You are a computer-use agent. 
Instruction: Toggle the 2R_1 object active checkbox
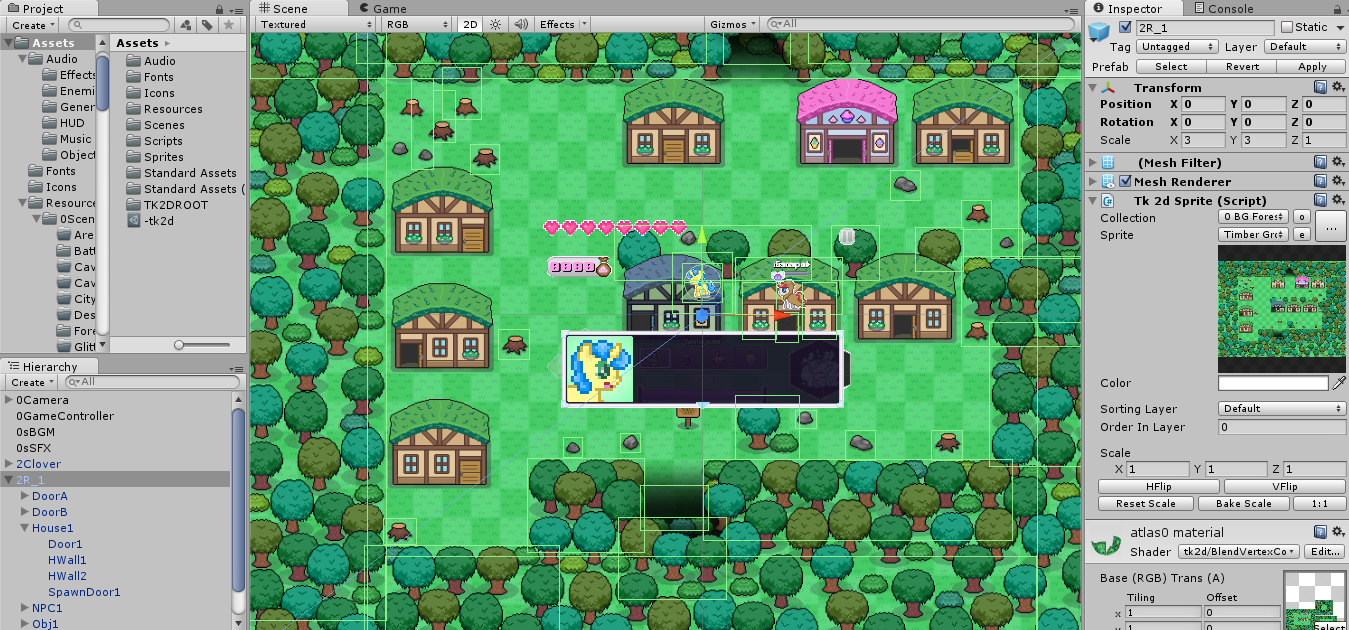(1126, 27)
